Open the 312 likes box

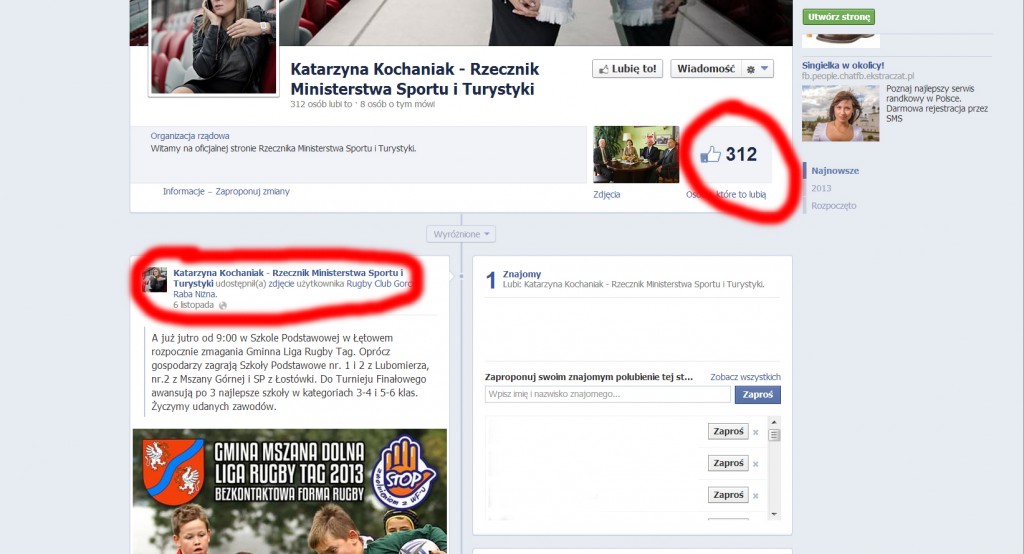pyautogui.click(x=728, y=154)
